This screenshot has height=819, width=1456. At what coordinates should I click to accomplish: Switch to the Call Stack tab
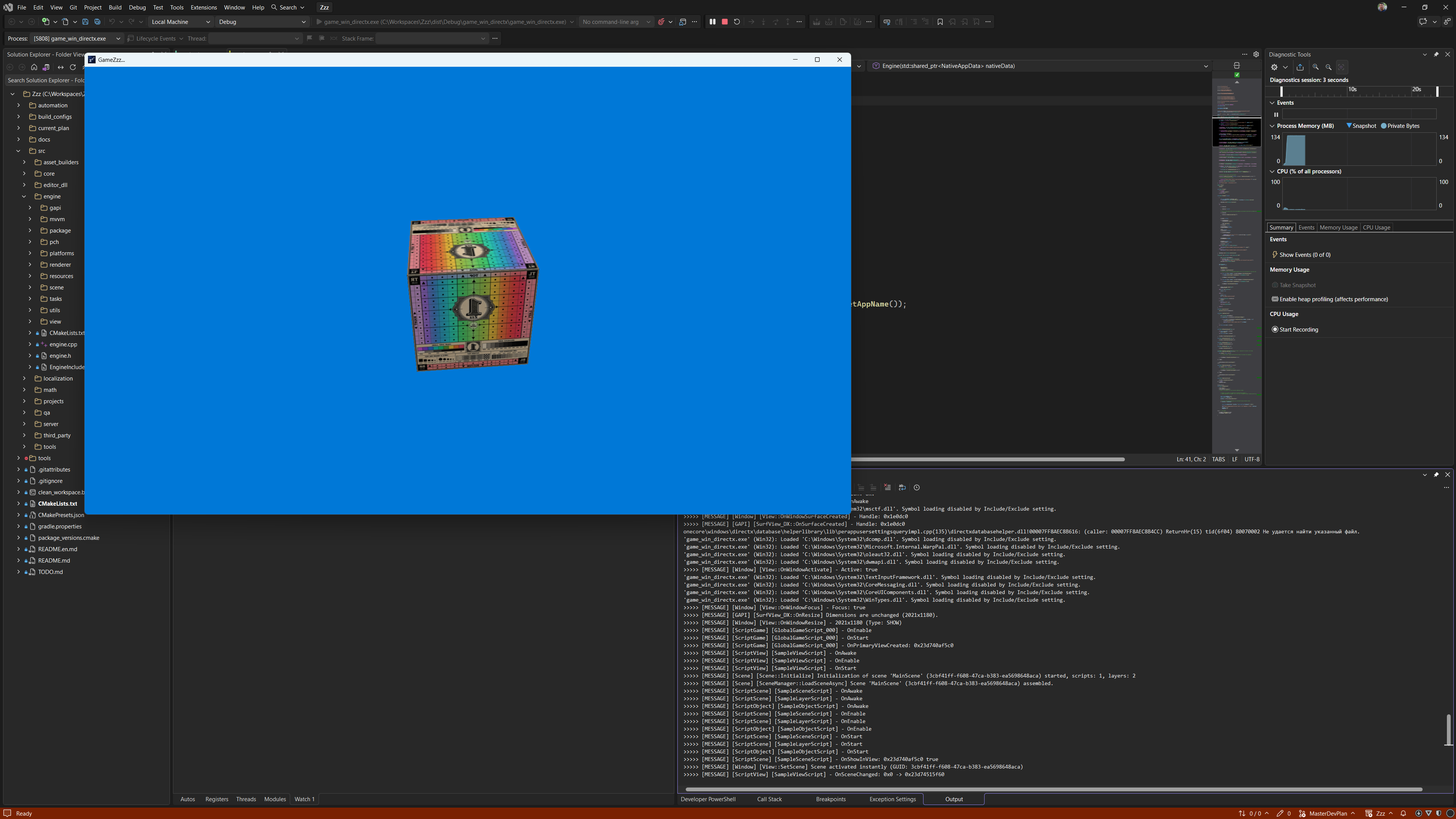pos(769,799)
